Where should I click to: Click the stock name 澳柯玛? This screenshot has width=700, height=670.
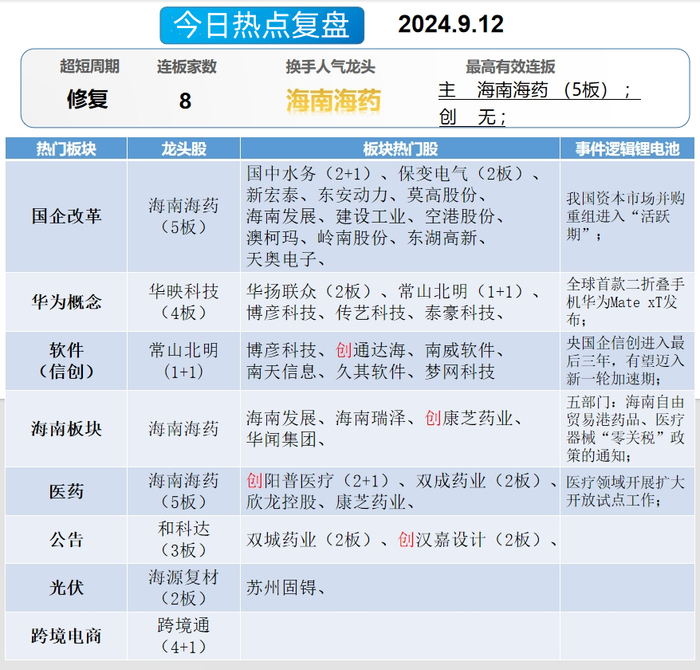pyautogui.click(x=272, y=238)
